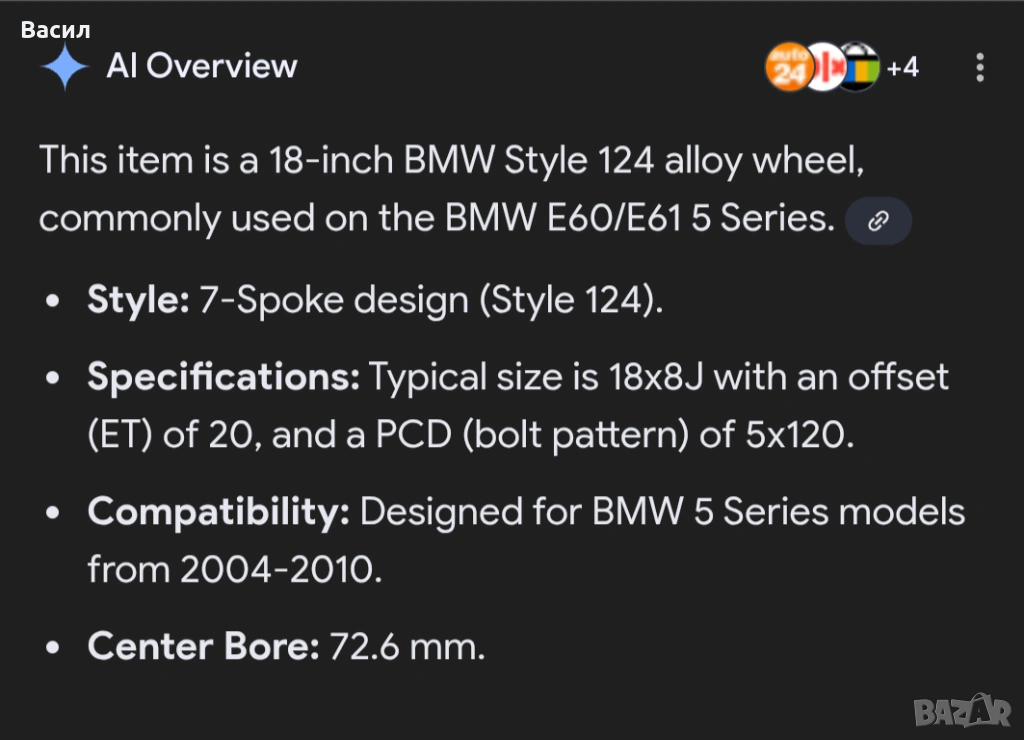The image size is (1024, 740).
Task: Open the three-dot more options menu
Action: pyautogui.click(x=980, y=67)
